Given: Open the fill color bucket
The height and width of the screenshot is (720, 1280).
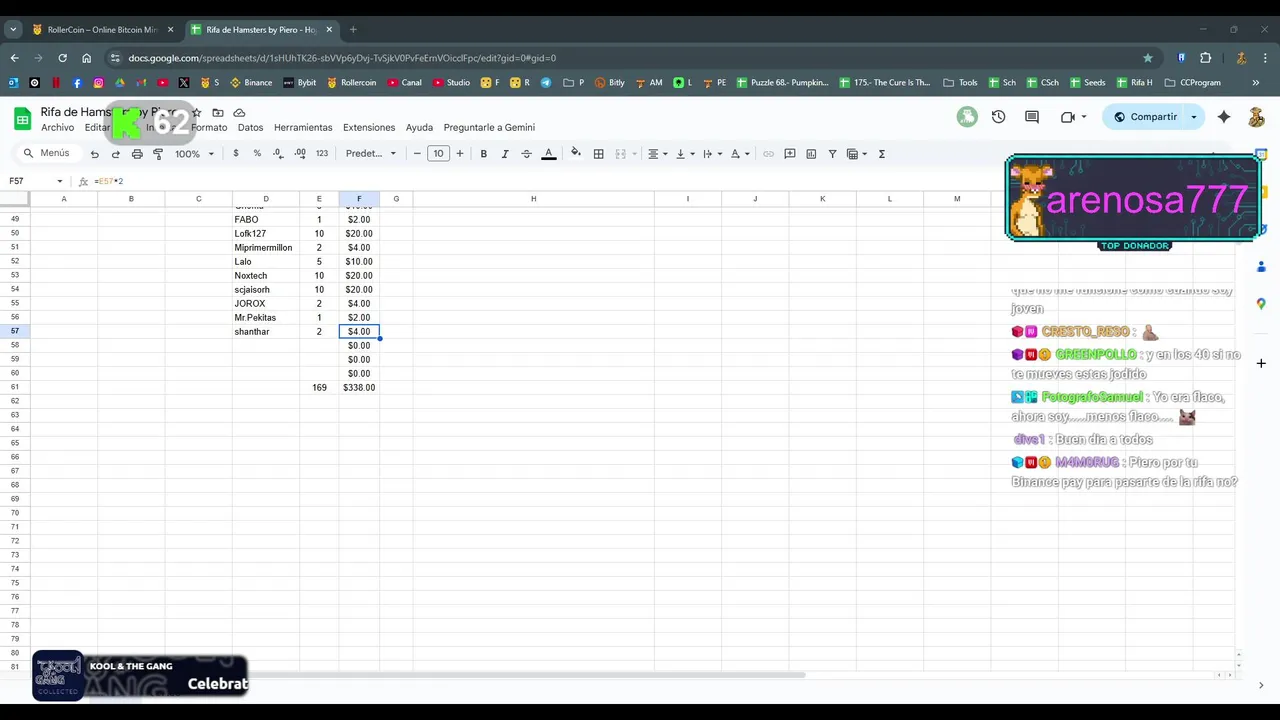Looking at the screenshot, I should 575,154.
